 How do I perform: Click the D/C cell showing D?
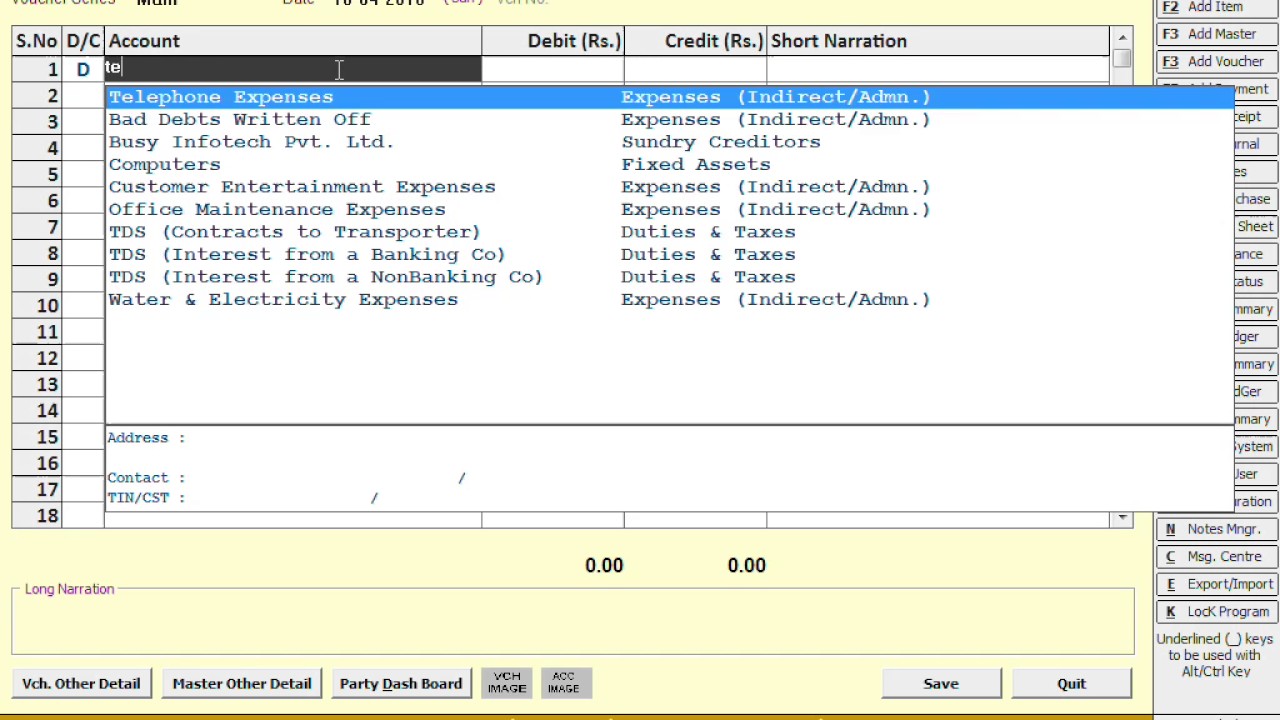[x=83, y=69]
